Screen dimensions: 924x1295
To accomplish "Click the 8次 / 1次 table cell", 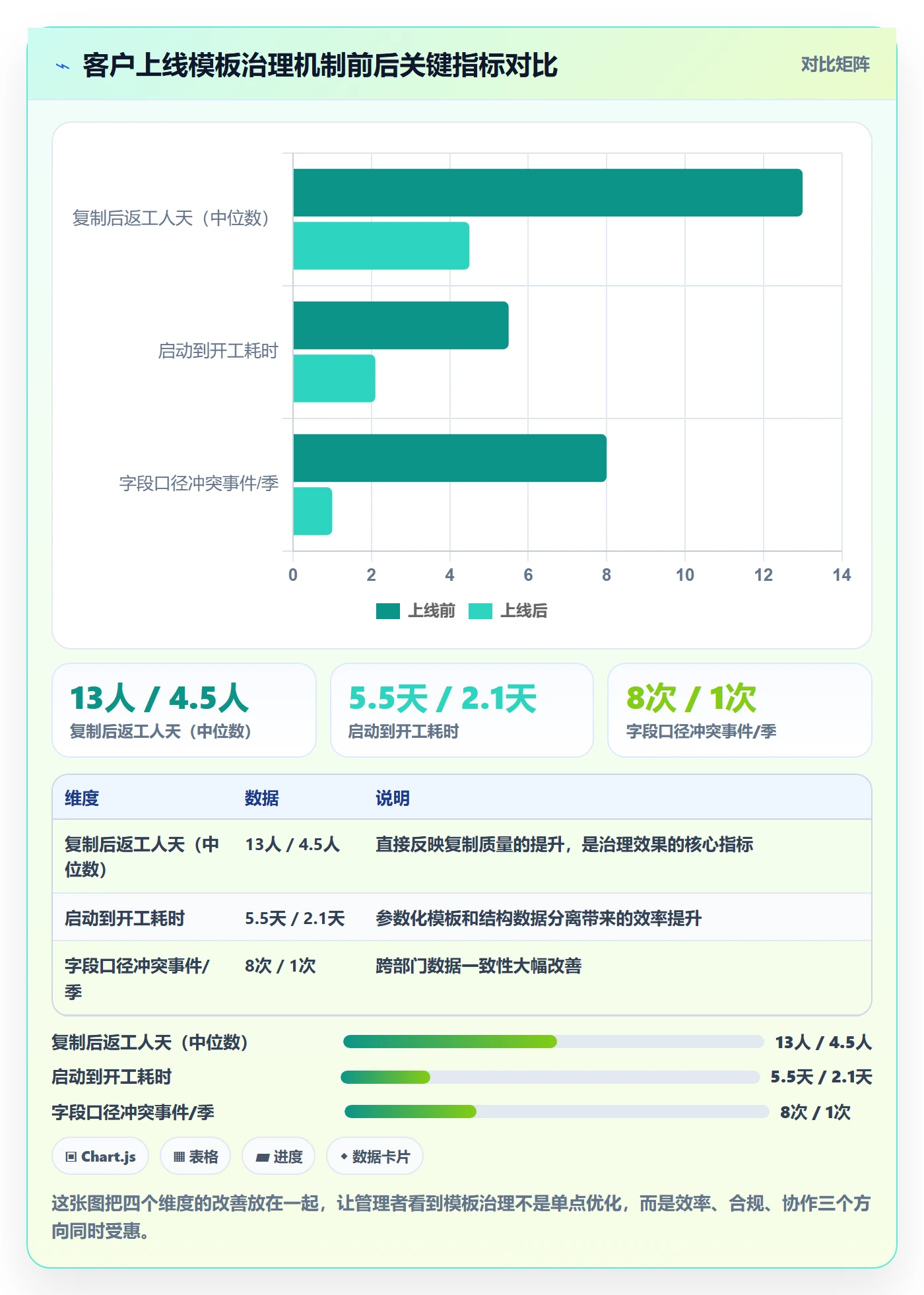I will (280, 966).
